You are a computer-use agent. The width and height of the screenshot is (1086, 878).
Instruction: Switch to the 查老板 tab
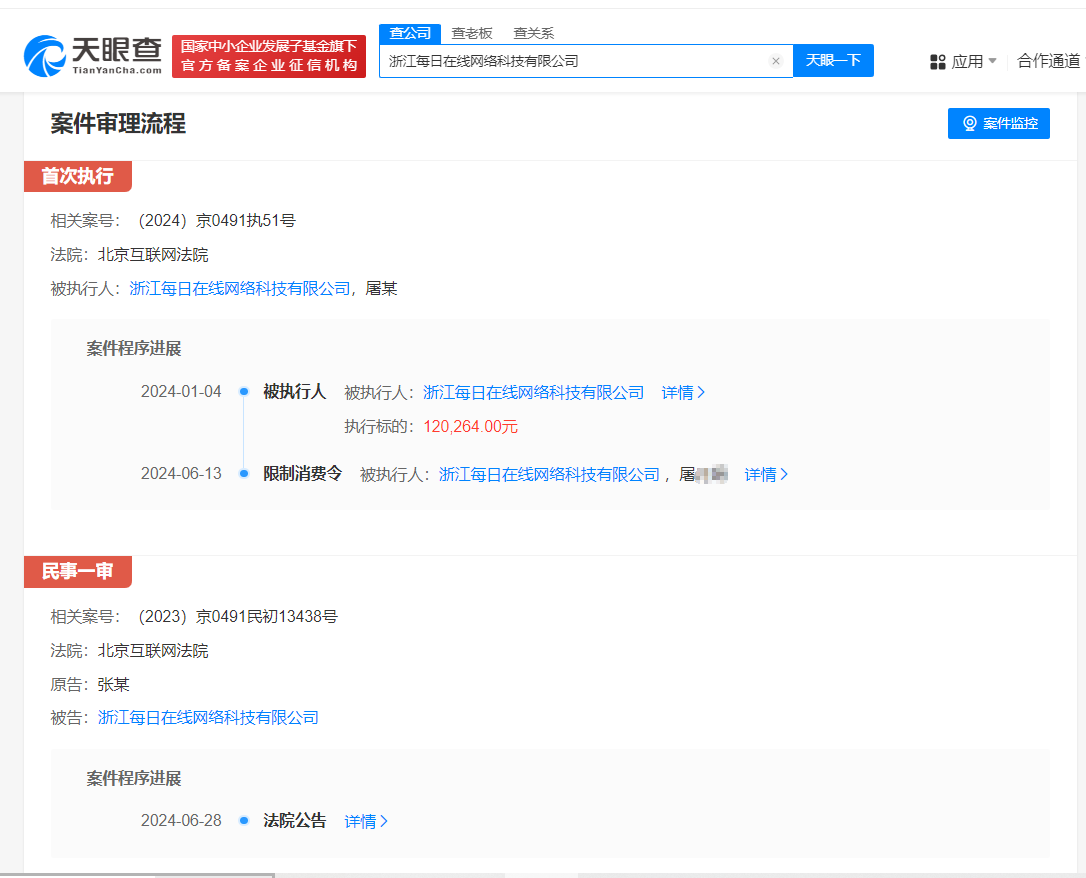point(470,33)
